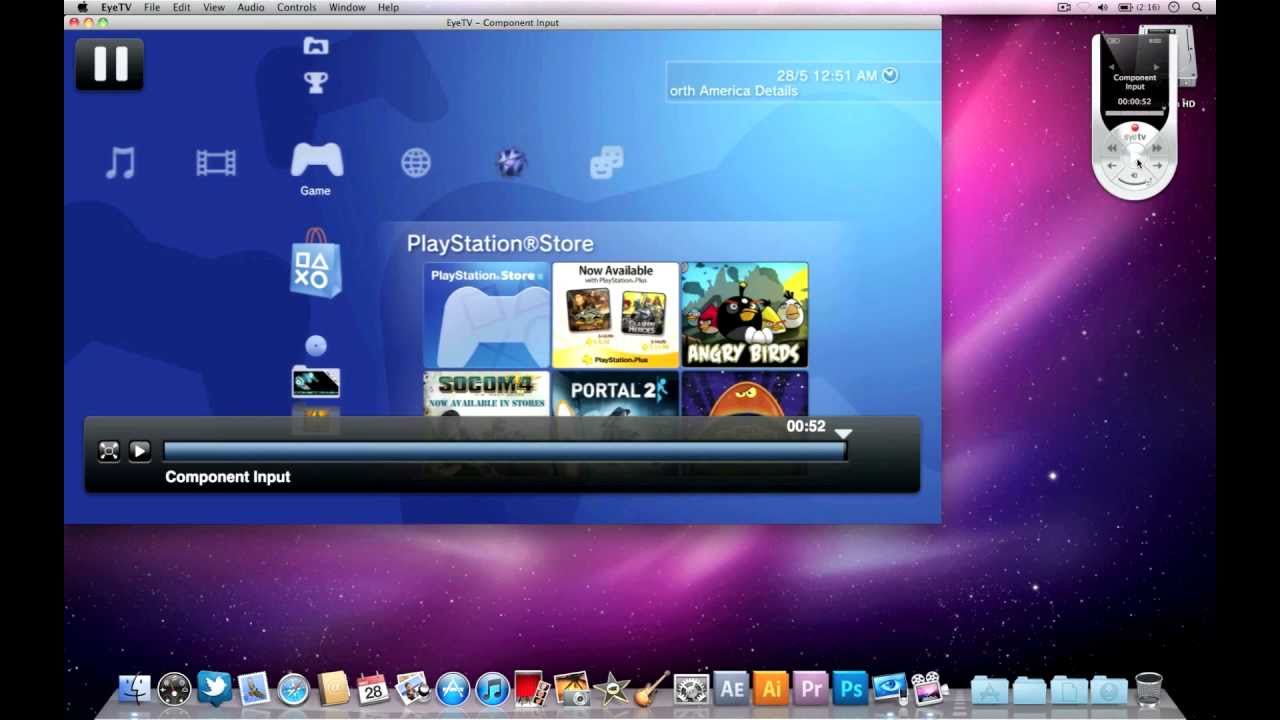Open Safari from the Dock
This screenshot has height=720, width=1280.
coord(293,688)
